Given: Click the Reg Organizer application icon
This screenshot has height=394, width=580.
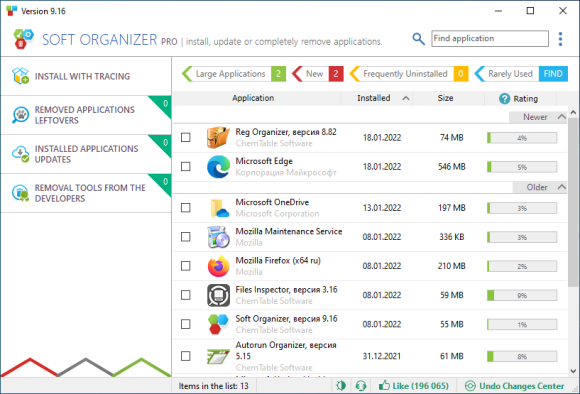Looking at the screenshot, I should tap(218, 137).
